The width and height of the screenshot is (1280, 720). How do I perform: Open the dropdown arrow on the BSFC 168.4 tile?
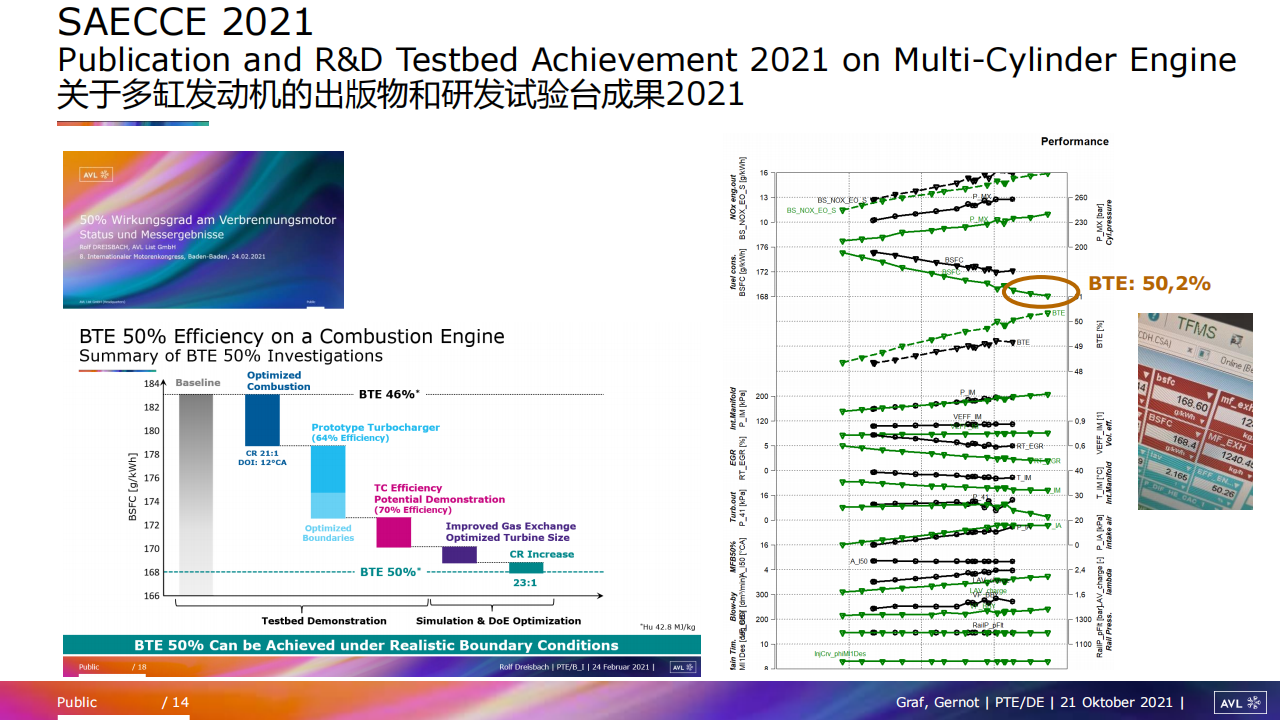tap(1198, 434)
